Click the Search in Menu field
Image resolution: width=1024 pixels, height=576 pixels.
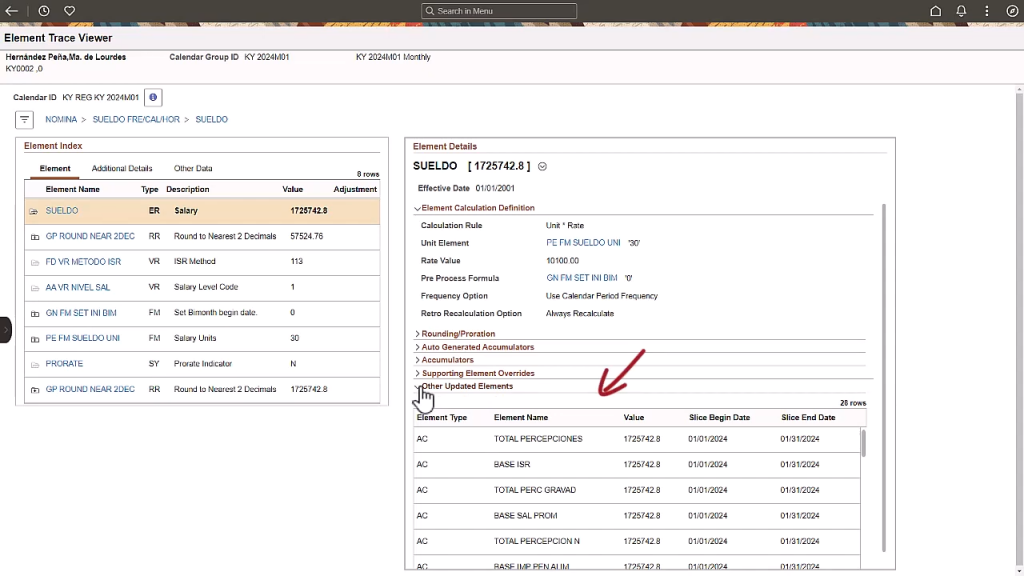499,10
